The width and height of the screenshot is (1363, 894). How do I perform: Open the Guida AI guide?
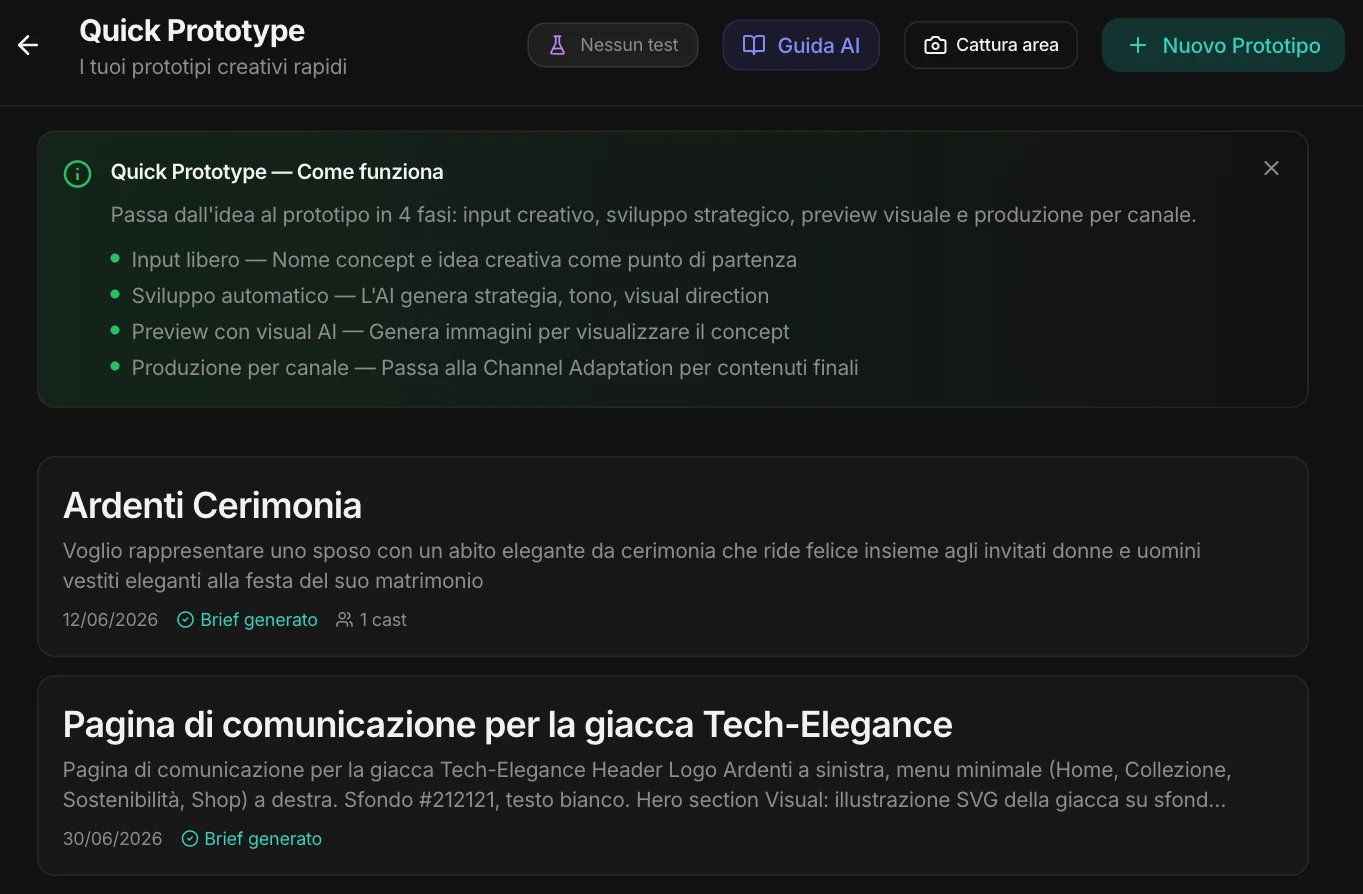click(801, 46)
